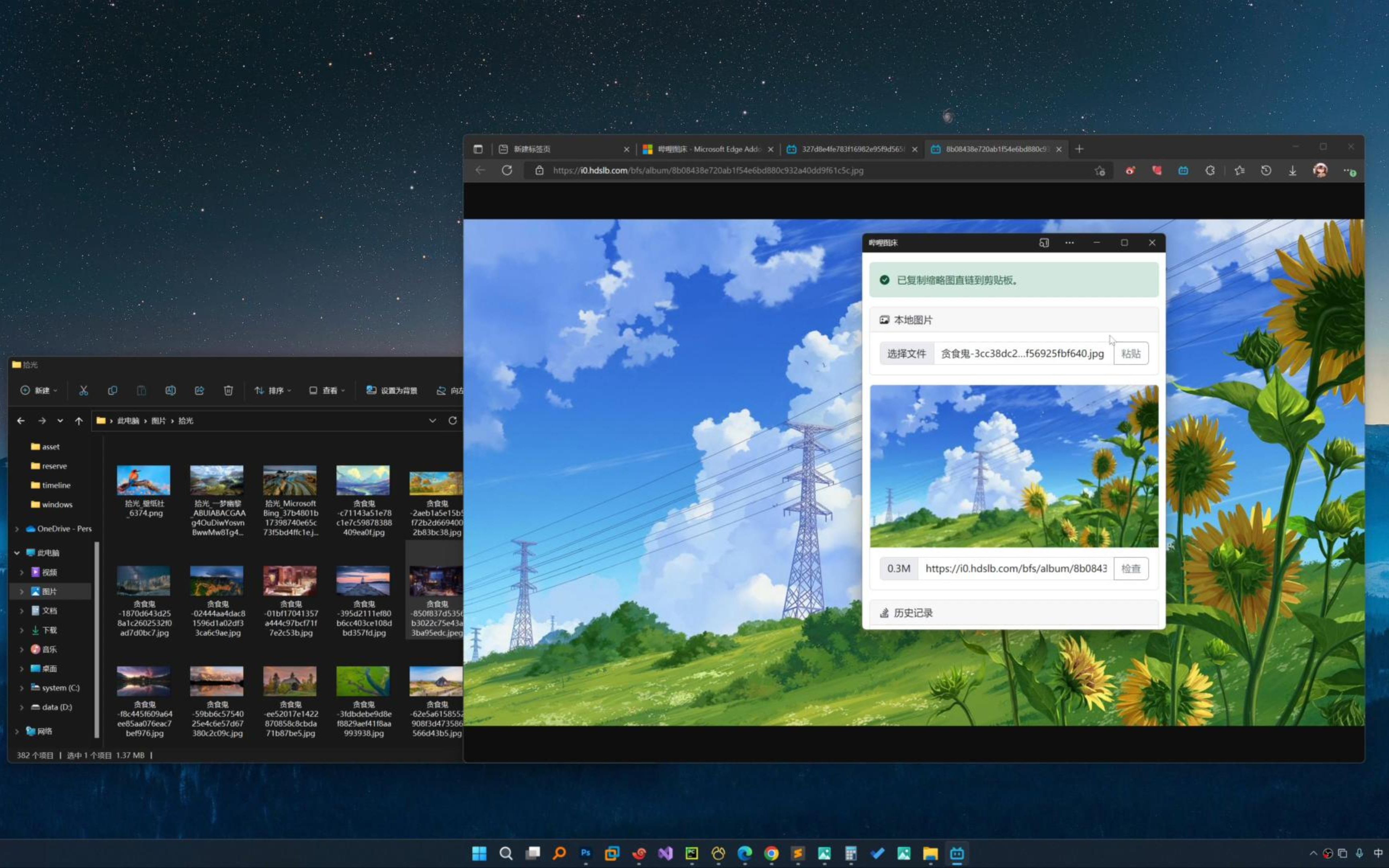Image resolution: width=1389 pixels, height=868 pixels.
Task: Open the 查看 view dropdown
Action: point(327,390)
